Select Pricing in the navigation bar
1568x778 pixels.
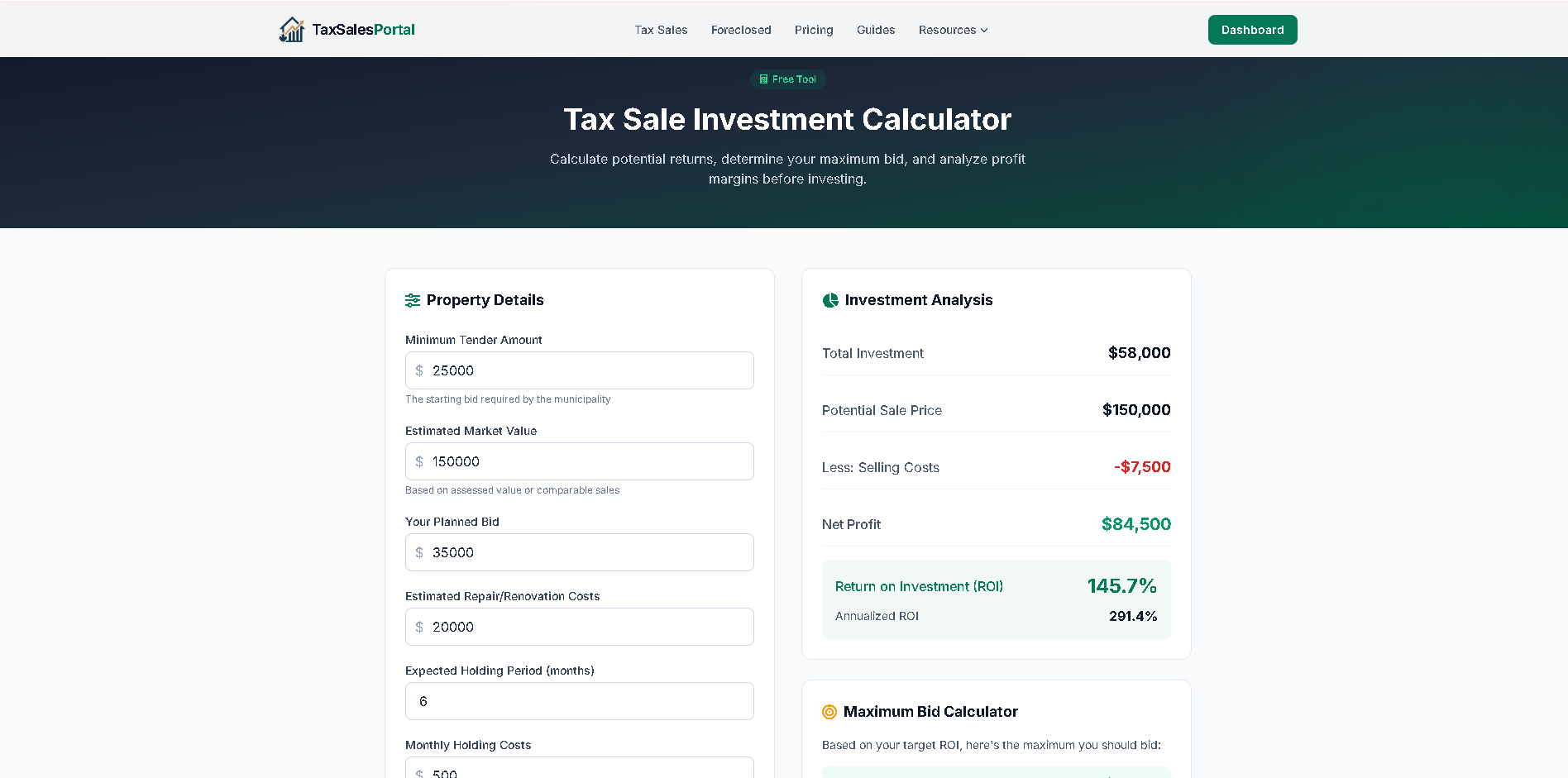[814, 30]
